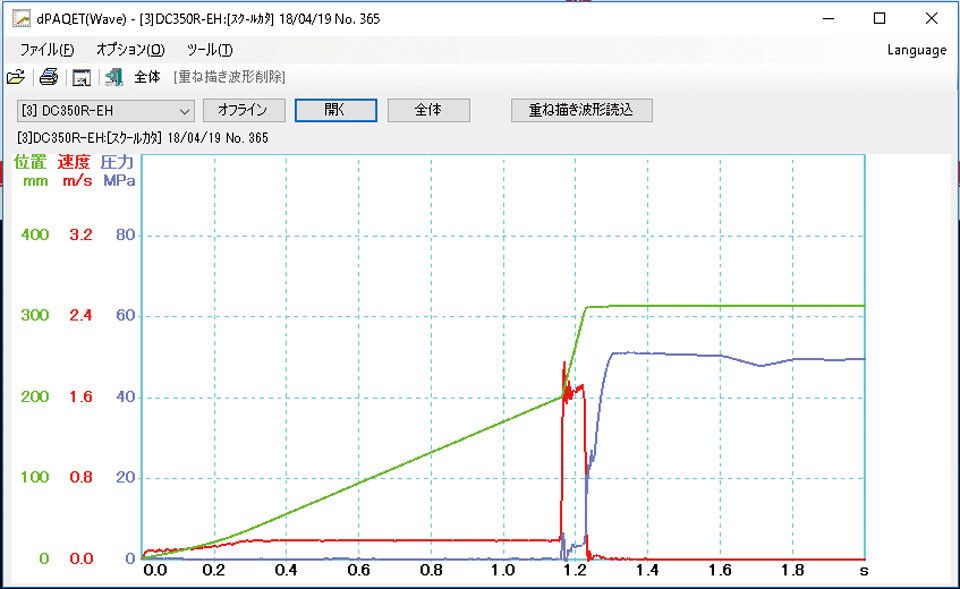Click the オフライン button
960x589 pixels.
pyautogui.click(x=244, y=110)
